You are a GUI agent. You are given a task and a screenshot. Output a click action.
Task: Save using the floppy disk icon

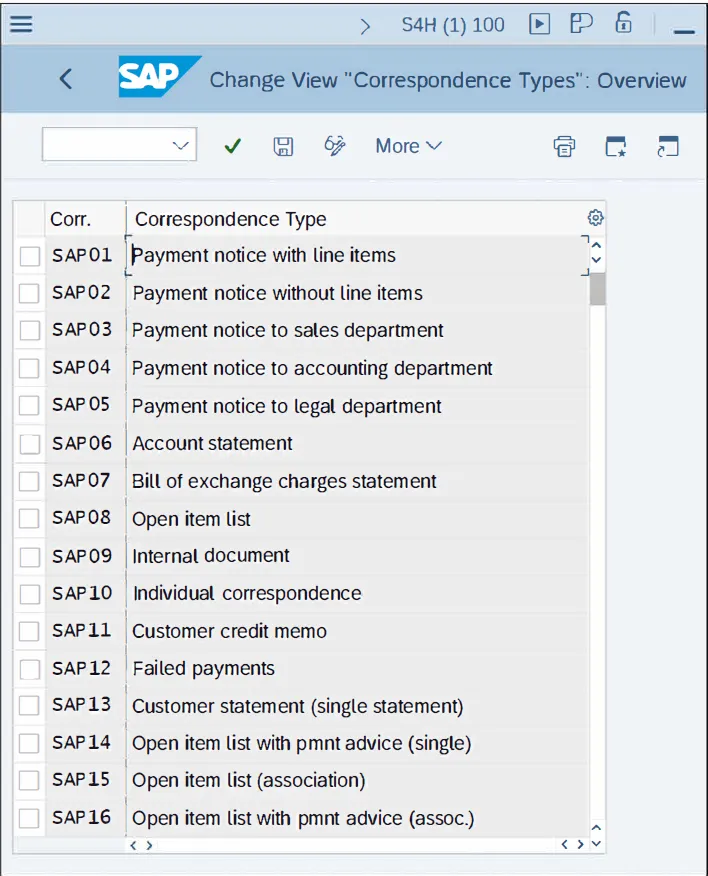(x=283, y=146)
